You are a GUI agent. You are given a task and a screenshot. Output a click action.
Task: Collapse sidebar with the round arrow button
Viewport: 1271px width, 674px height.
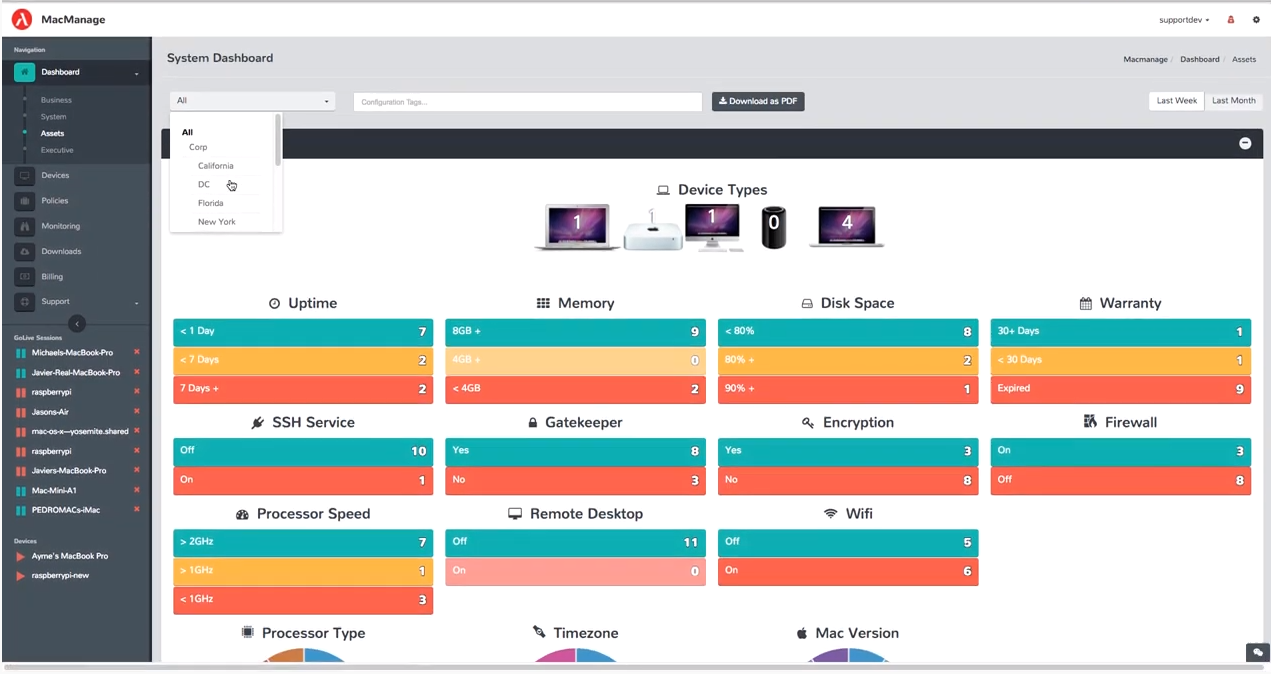click(x=77, y=323)
